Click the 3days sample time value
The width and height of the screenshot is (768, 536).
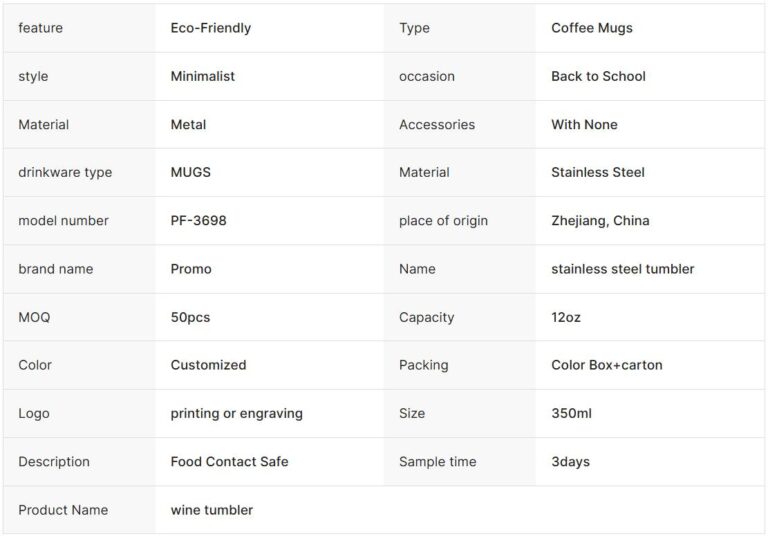(x=570, y=461)
